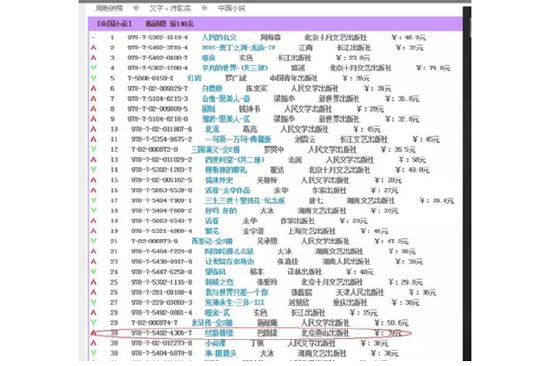Open the rank 8 book 围城
Image resolution: width=550 pixels, height=366 pixels.
tap(209, 109)
